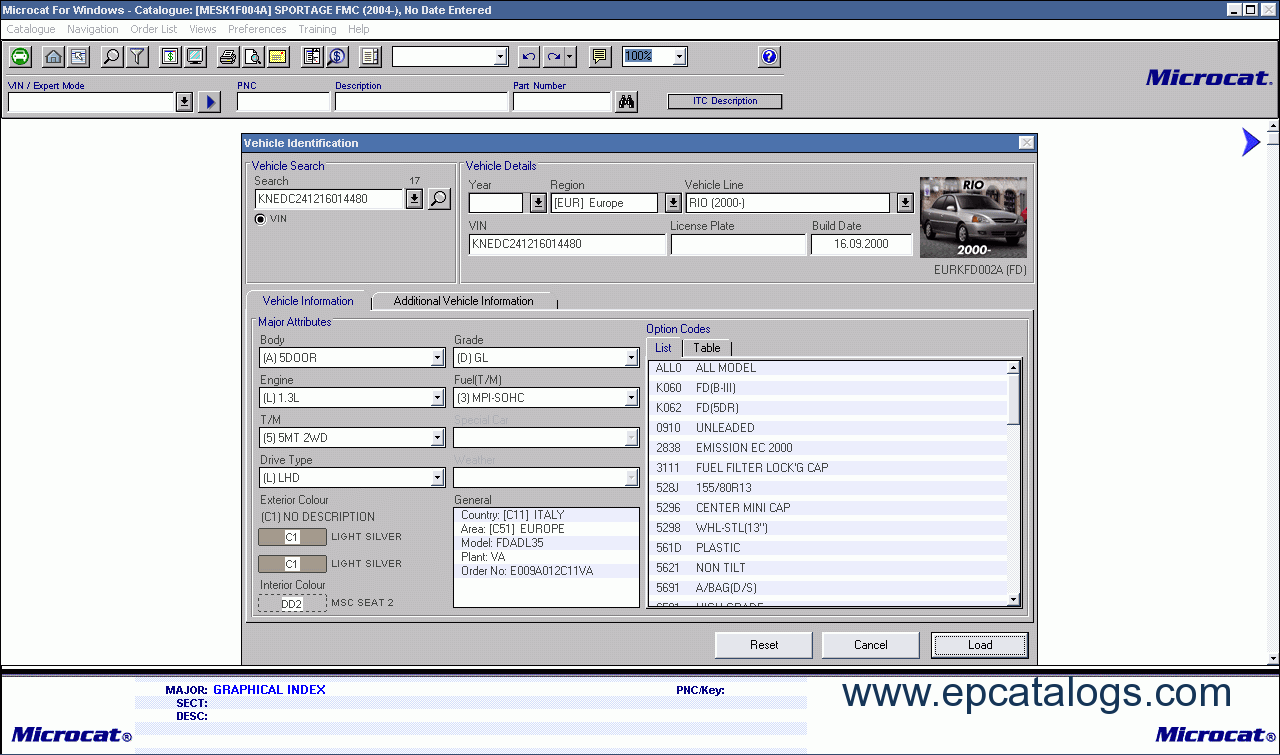This screenshot has width=1280, height=755.
Task: Expand the Grade GL dropdown
Action: point(631,358)
